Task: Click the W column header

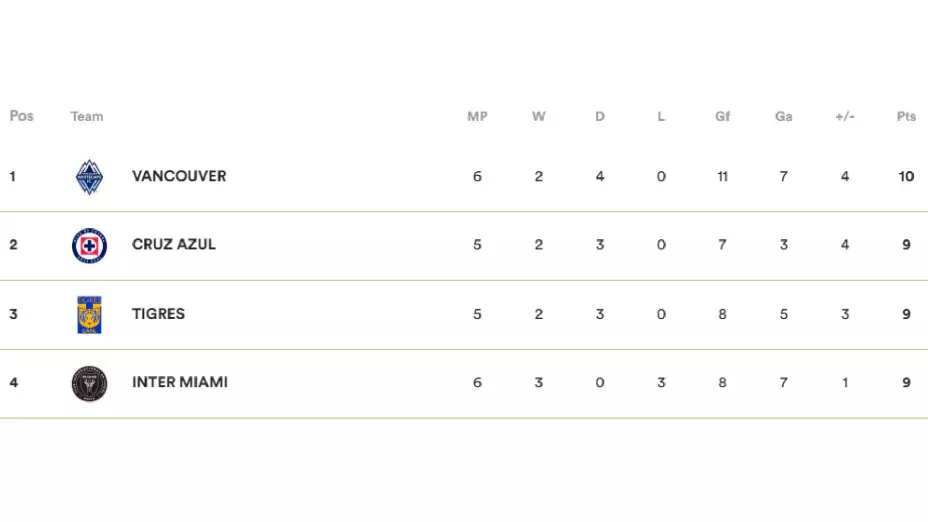Action: point(538,117)
